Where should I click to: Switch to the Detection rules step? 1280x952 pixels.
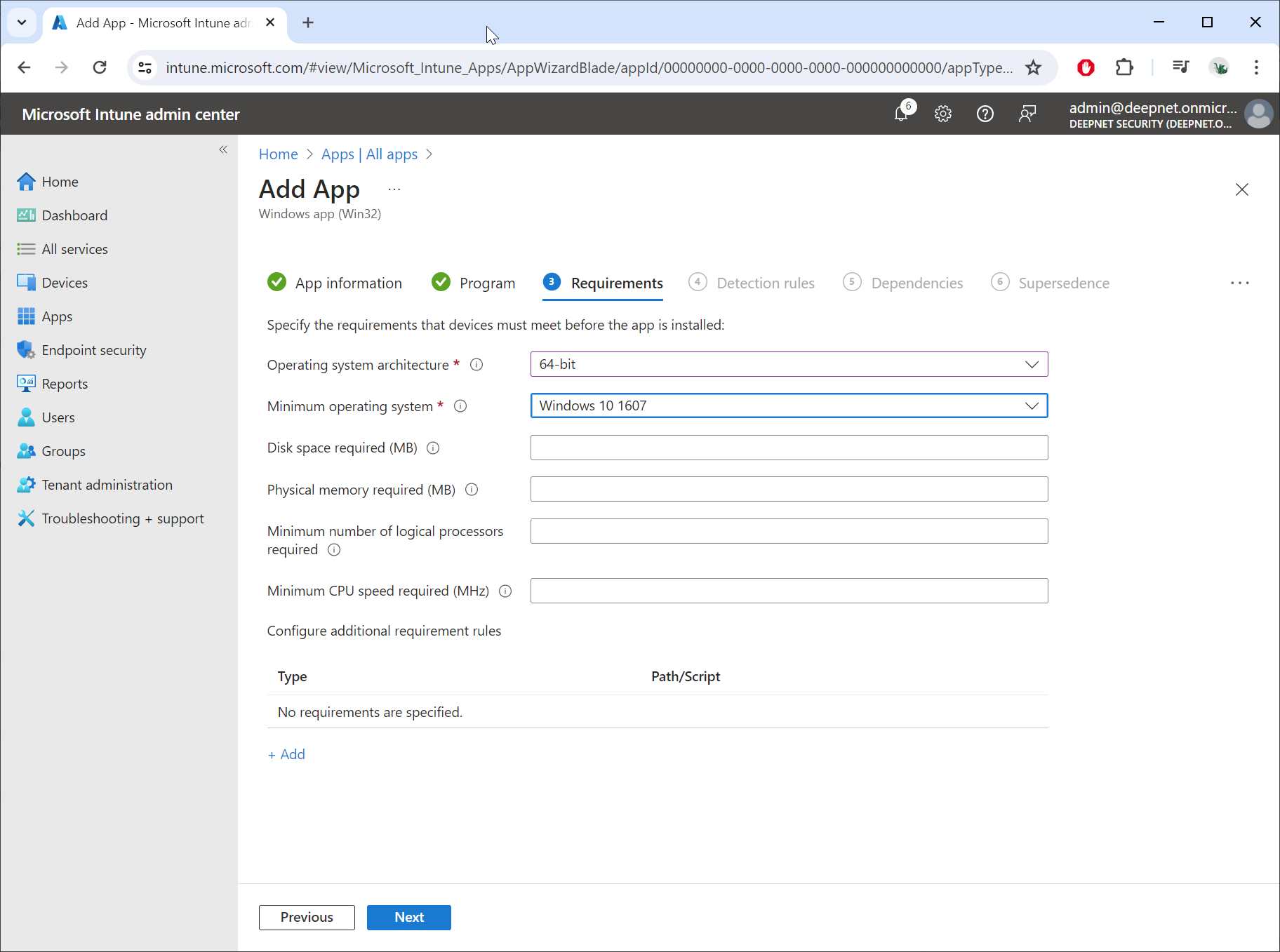[765, 283]
